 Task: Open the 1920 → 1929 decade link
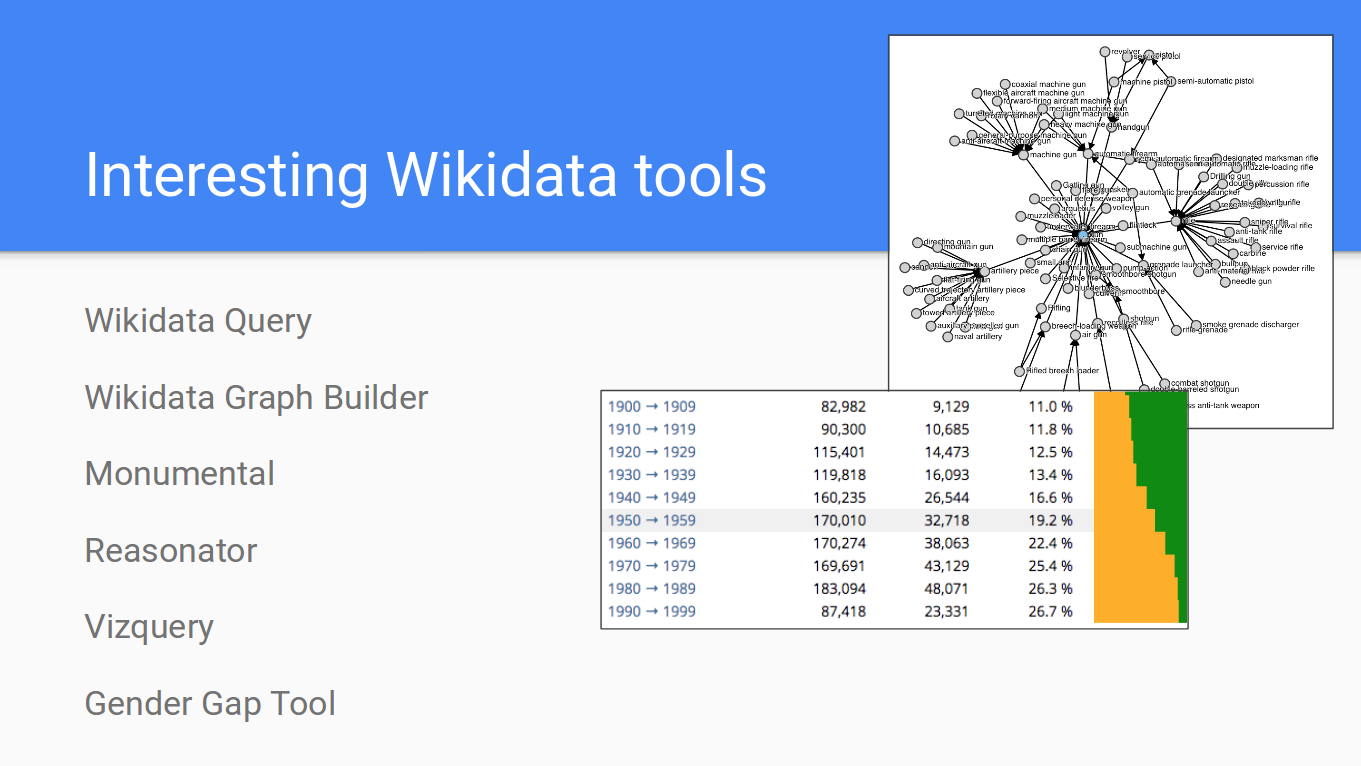coord(652,452)
